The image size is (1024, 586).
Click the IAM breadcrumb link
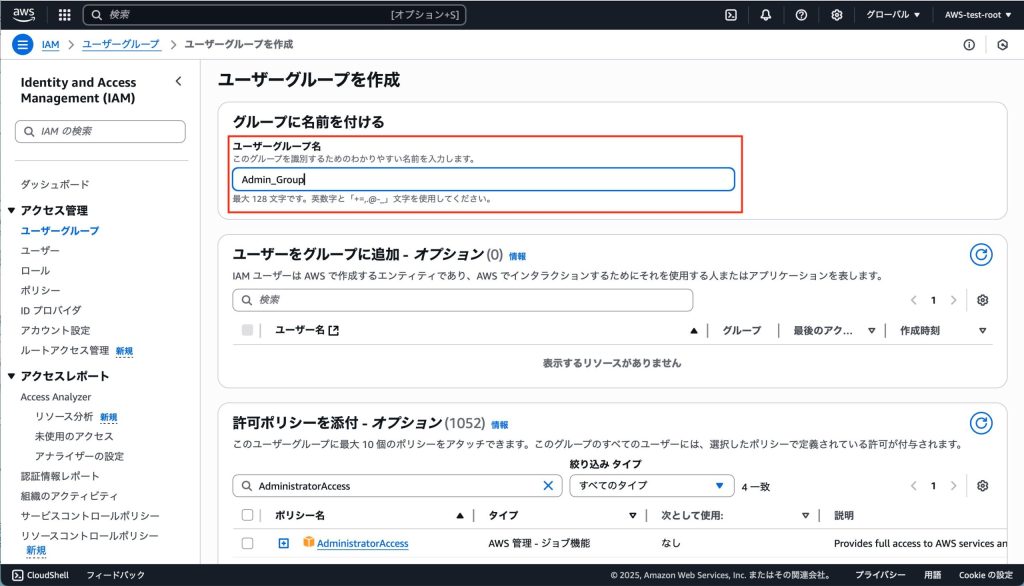tap(50, 44)
